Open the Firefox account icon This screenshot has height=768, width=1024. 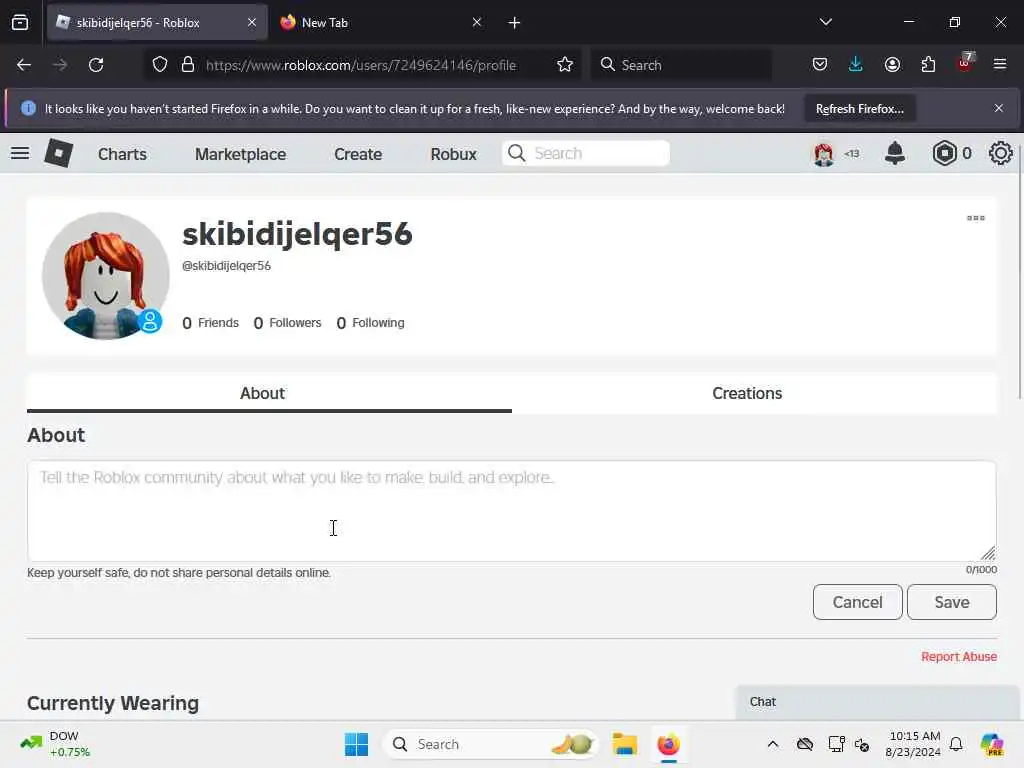pyautogui.click(x=892, y=65)
